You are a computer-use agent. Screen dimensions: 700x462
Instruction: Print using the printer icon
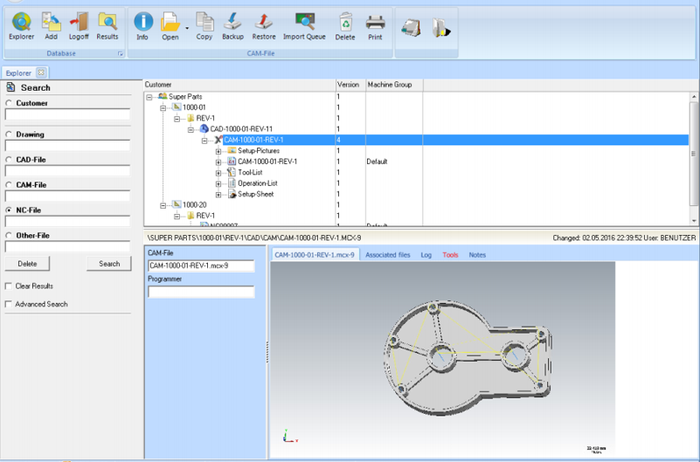pos(375,27)
